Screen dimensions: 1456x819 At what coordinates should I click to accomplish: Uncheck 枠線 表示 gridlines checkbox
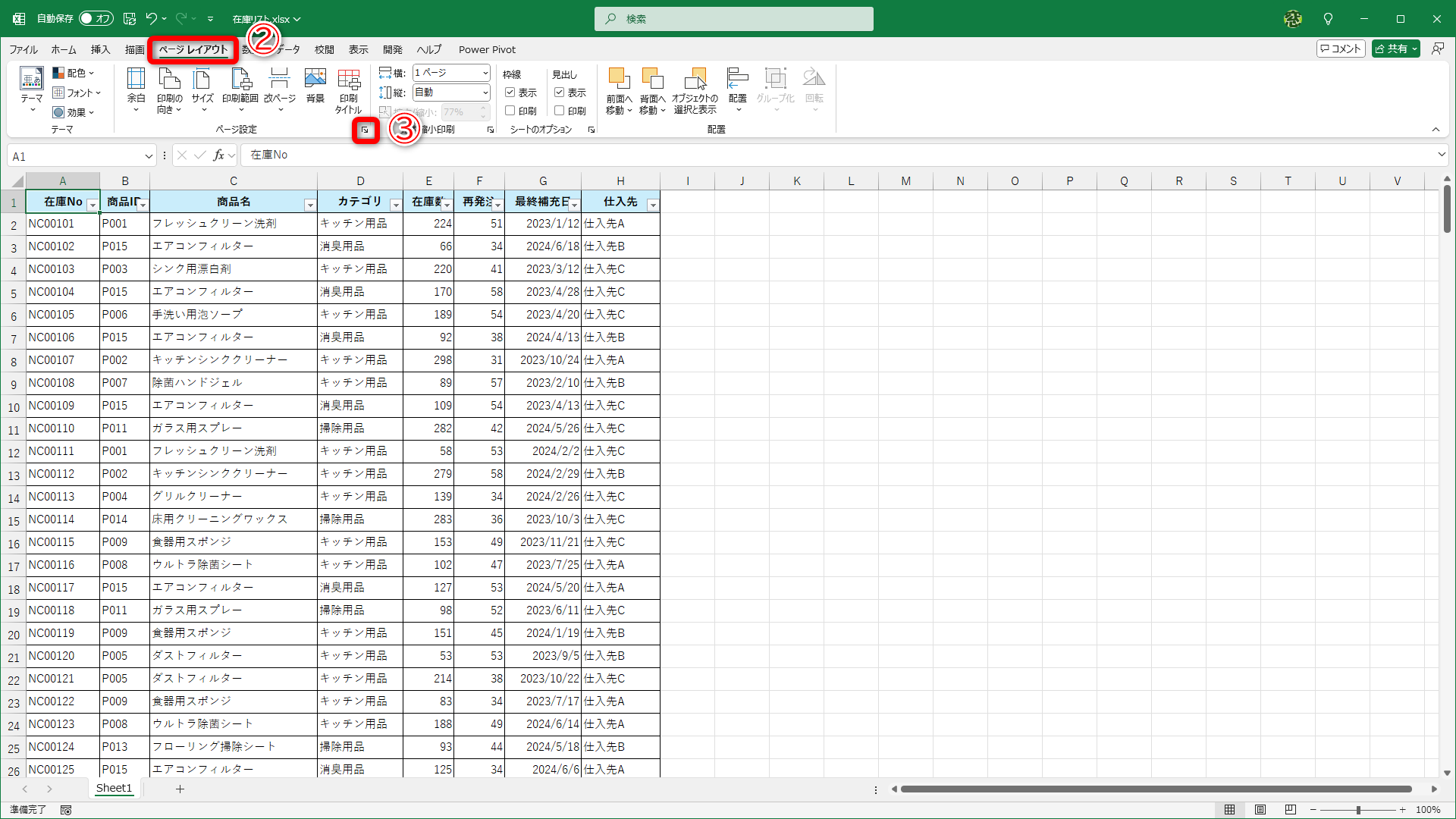coord(510,93)
